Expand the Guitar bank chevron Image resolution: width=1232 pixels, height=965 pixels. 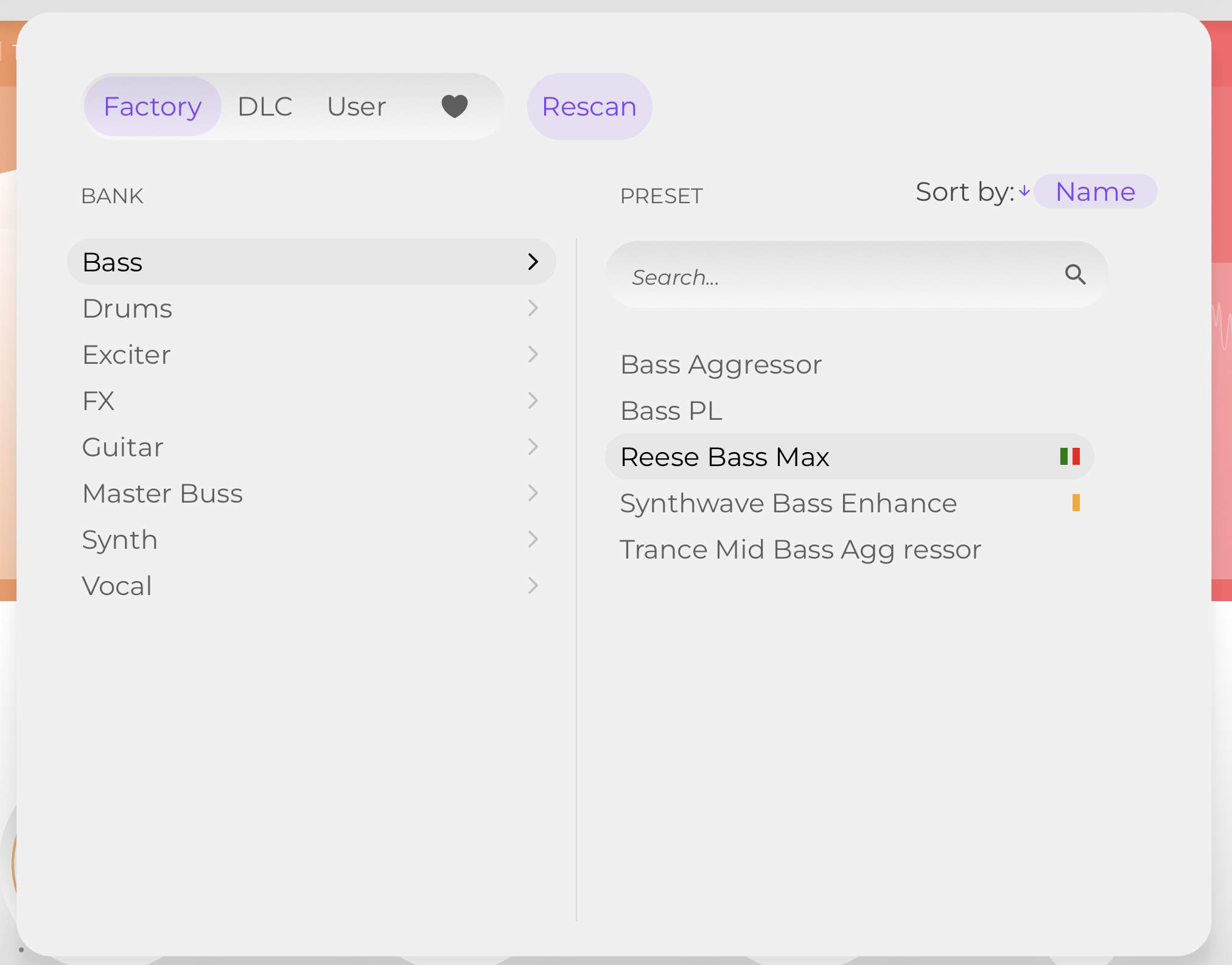533,447
